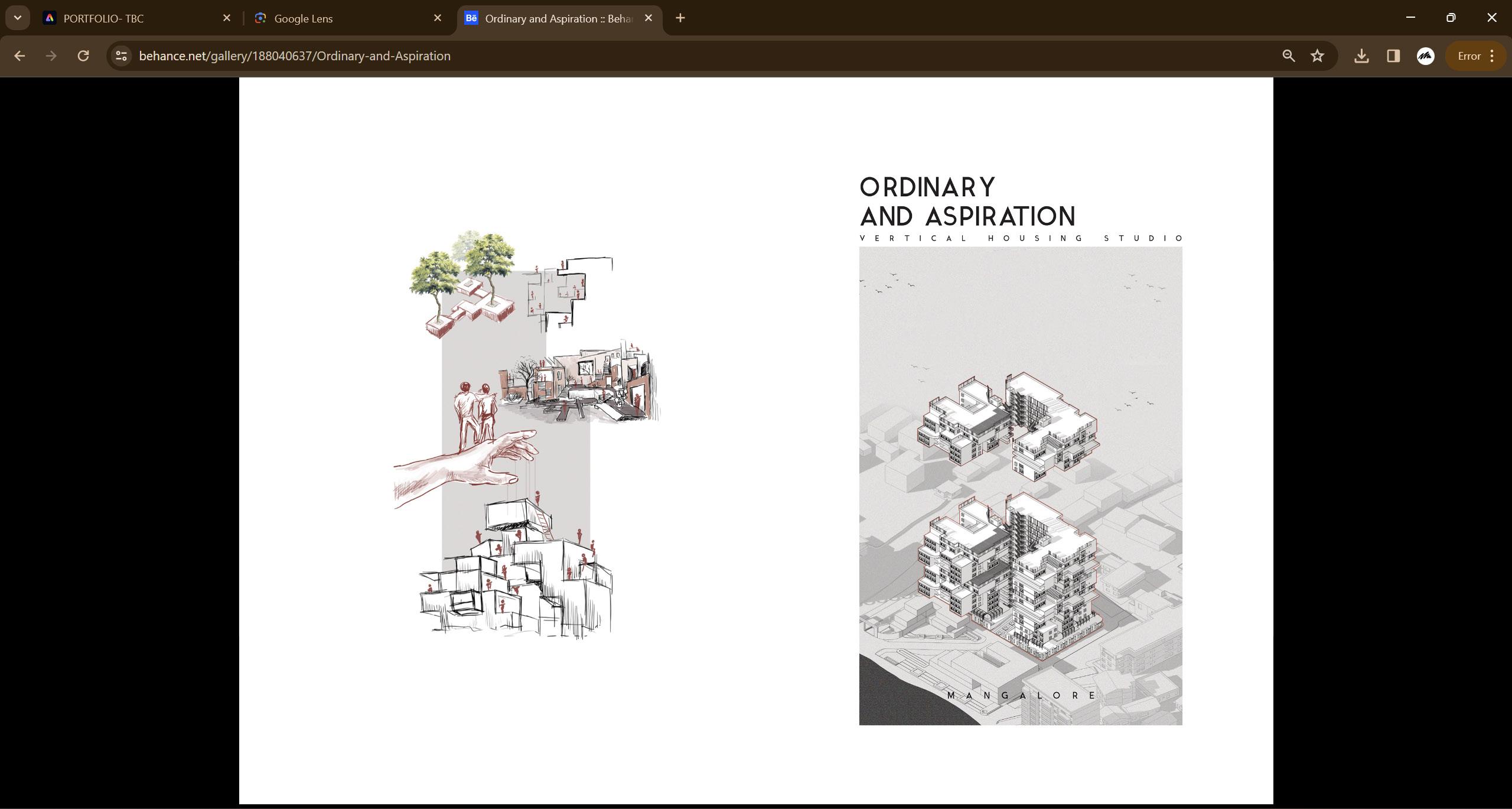
Task: Close the Google Lens tab
Action: 438,18
